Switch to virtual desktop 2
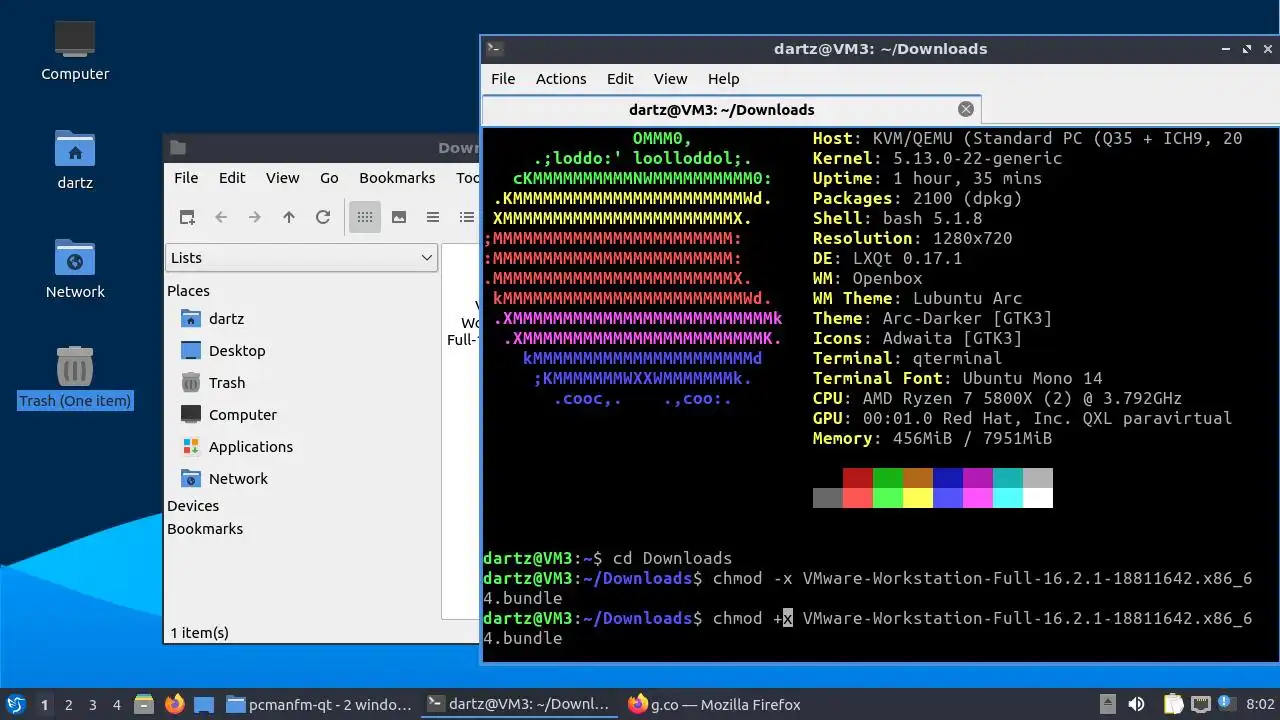This screenshot has height=720, width=1280. point(68,705)
